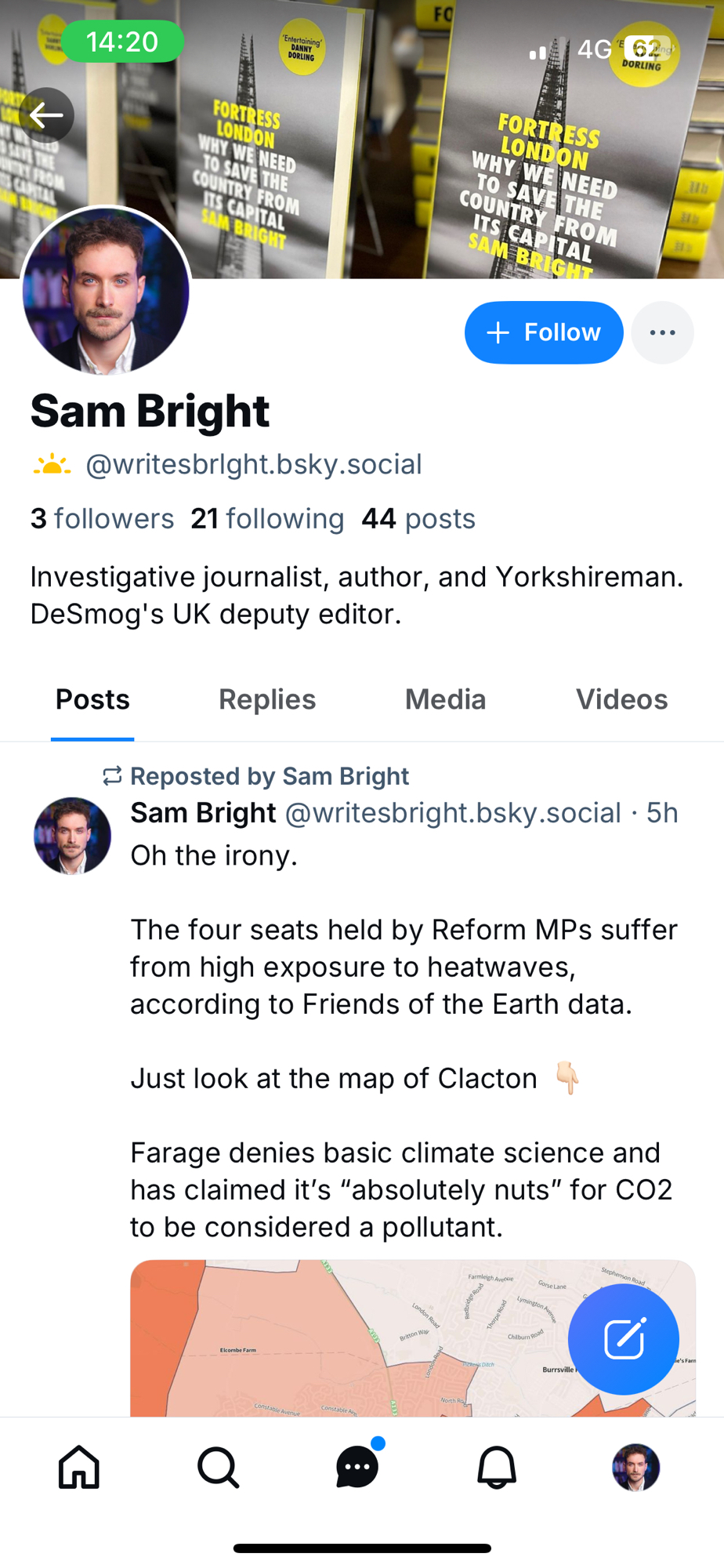Tap the post author's small avatar
Screen dimensions: 724x1568
[x=72, y=836]
